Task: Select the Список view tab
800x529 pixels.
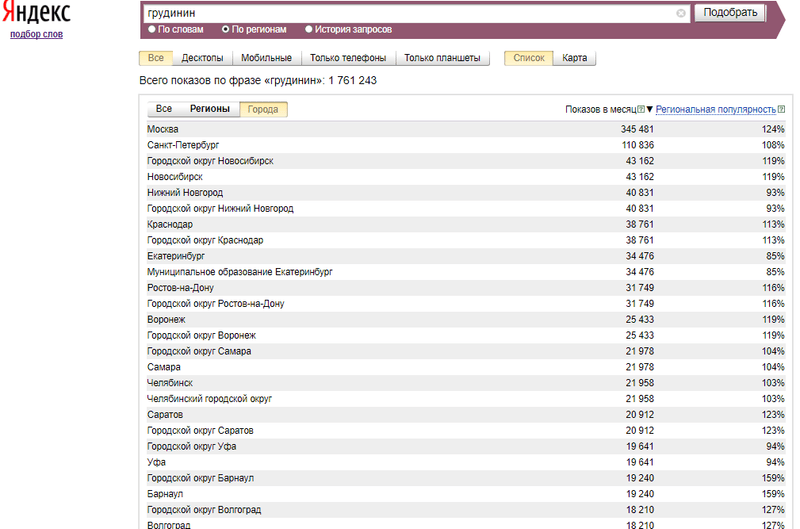Action: click(x=529, y=58)
